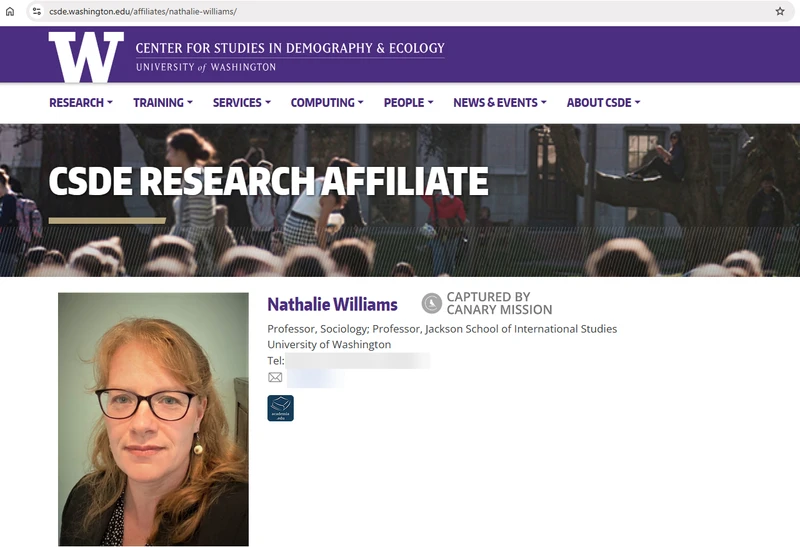Open the academia.edu profile icon
Image resolution: width=800 pixels, height=547 pixels.
click(x=281, y=408)
